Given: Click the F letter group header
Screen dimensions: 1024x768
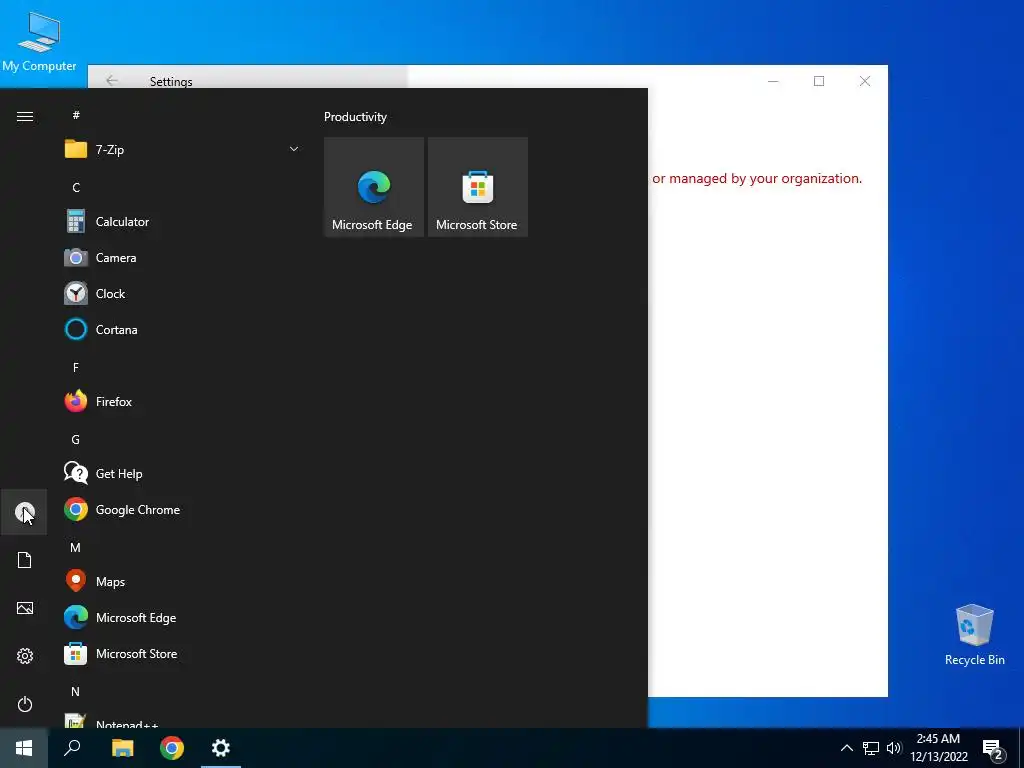Looking at the screenshot, I should click(x=76, y=368).
